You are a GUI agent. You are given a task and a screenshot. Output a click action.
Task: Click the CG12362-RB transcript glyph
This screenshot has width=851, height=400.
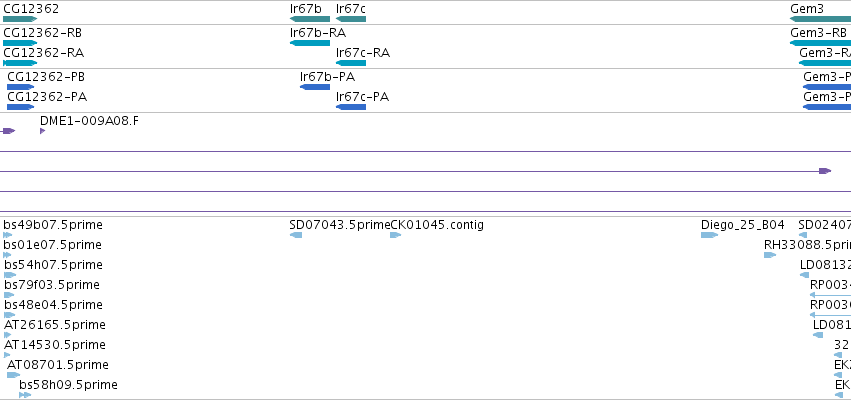[20, 43]
